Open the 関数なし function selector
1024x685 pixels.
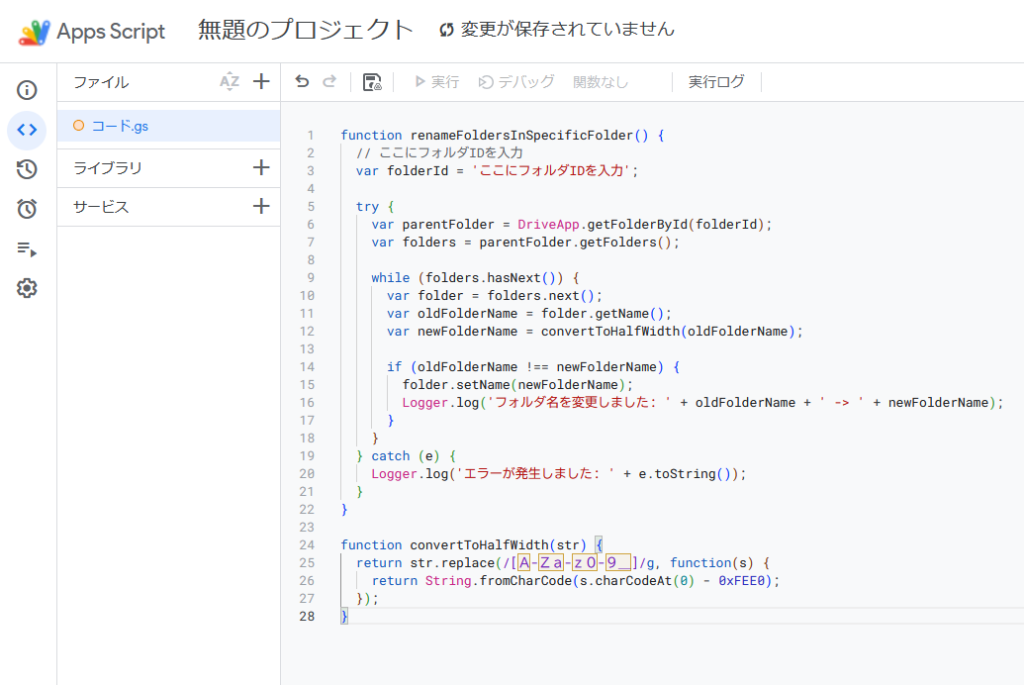[601, 82]
